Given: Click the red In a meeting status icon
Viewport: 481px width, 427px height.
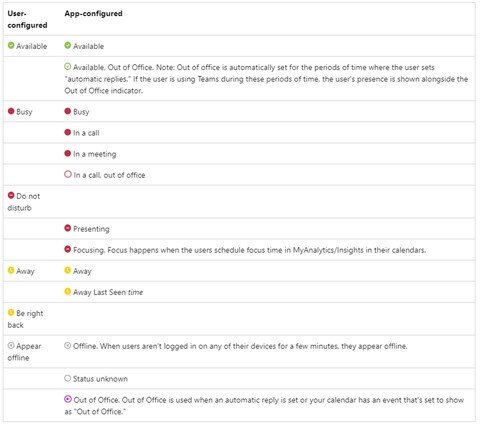Looking at the screenshot, I should pyautogui.click(x=68, y=153).
